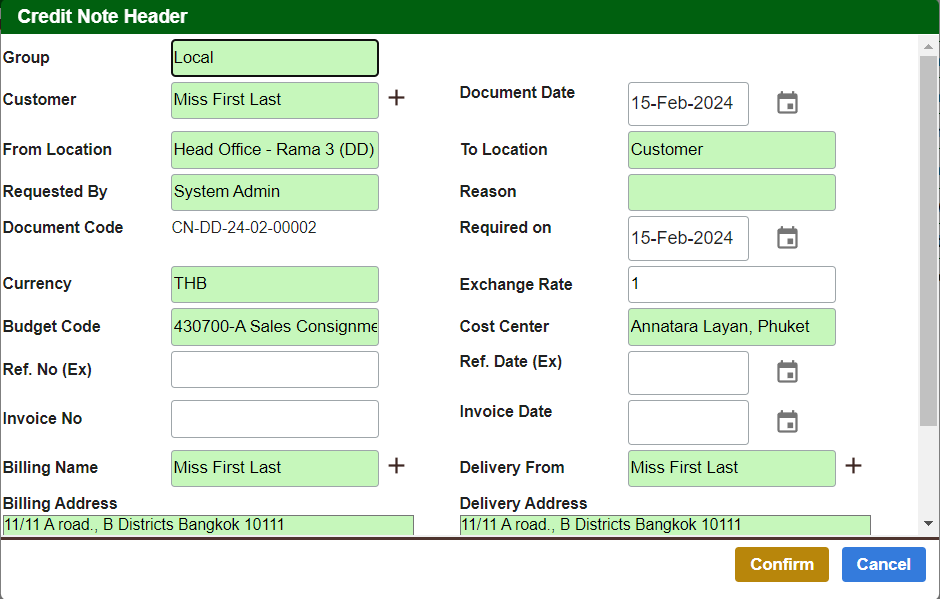Add a new customer with the plus icon
The width and height of the screenshot is (940, 599).
click(x=397, y=97)
